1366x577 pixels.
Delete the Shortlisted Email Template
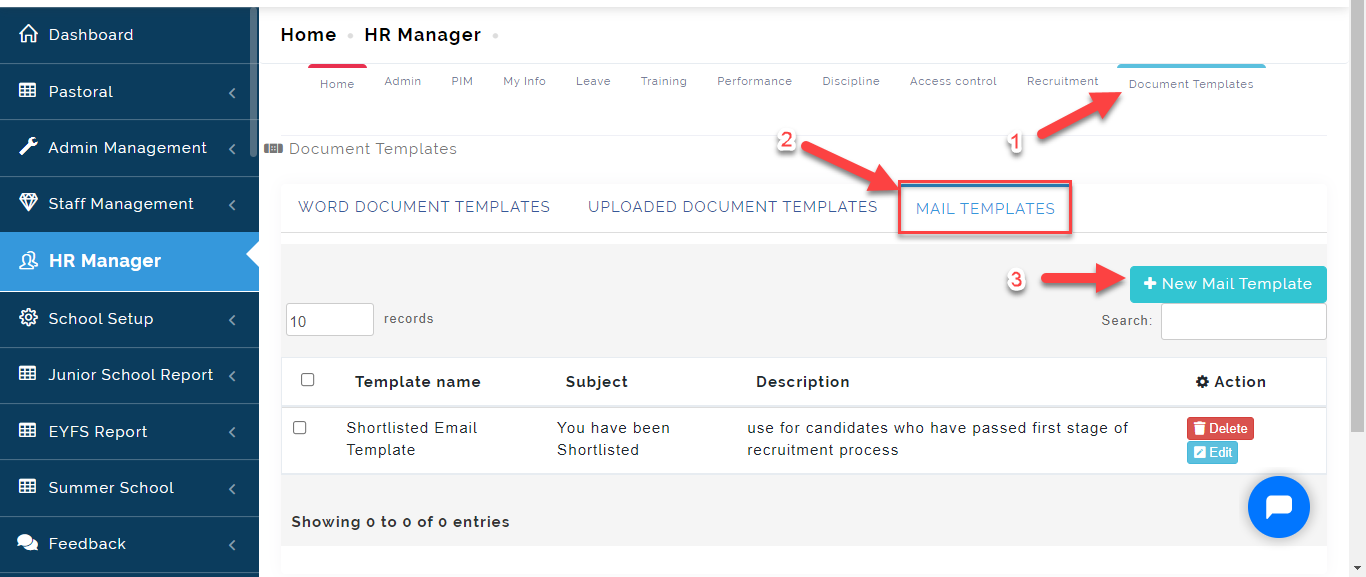[x=1220, y=428]
